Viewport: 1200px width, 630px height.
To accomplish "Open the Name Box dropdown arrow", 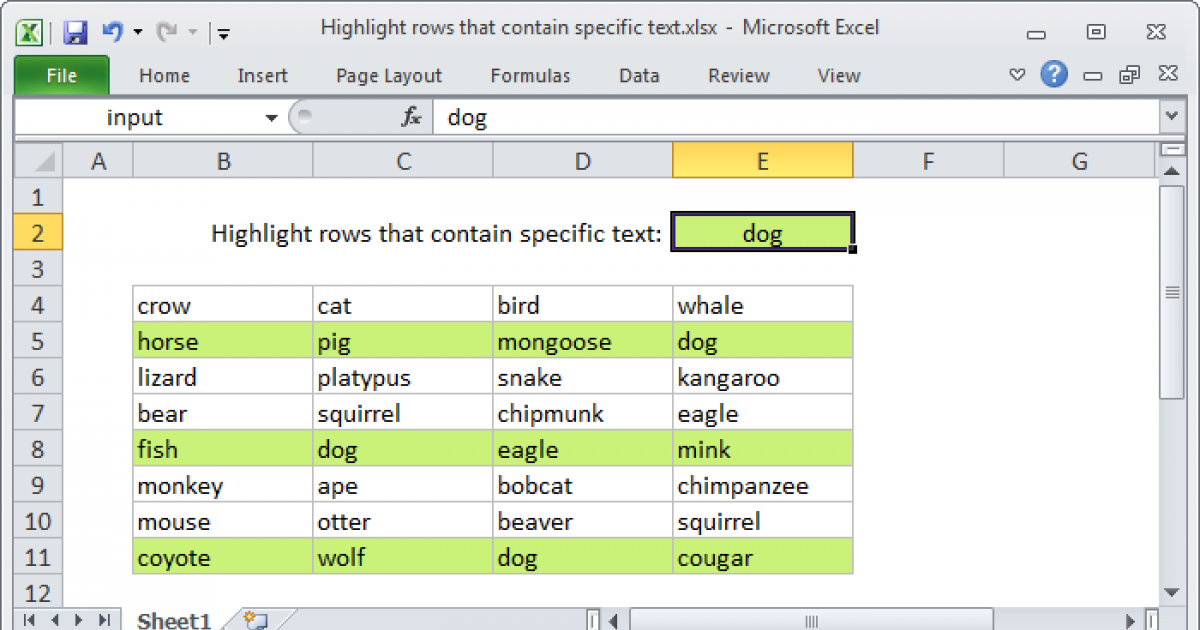I will [270, 117].
